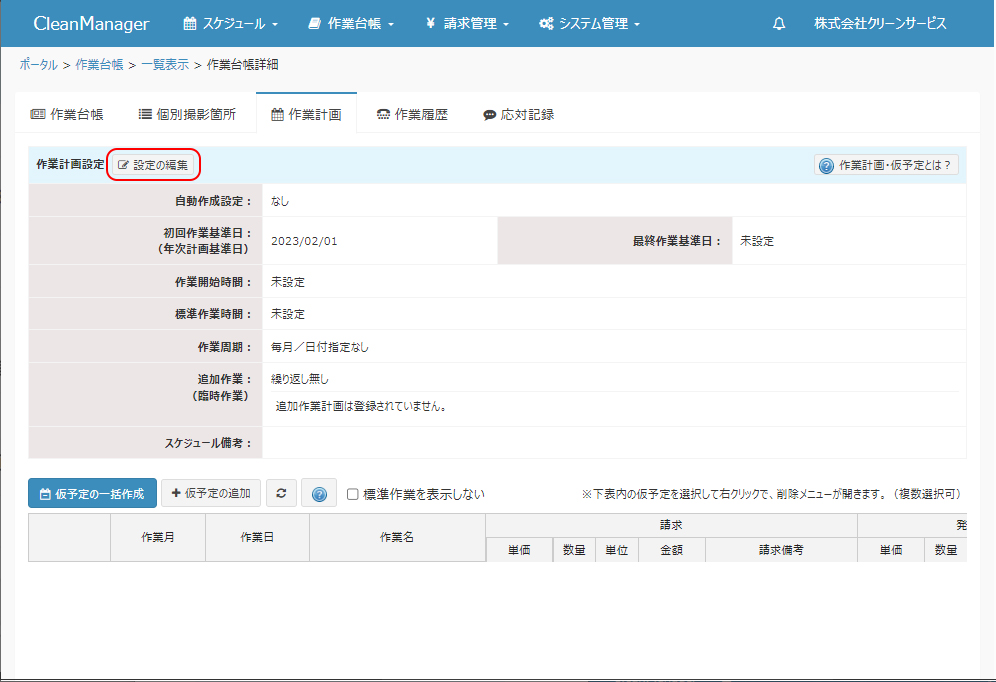The image size is (996, 682).
Task: Click 仮予定の追加 button
Action: point(211,493)
